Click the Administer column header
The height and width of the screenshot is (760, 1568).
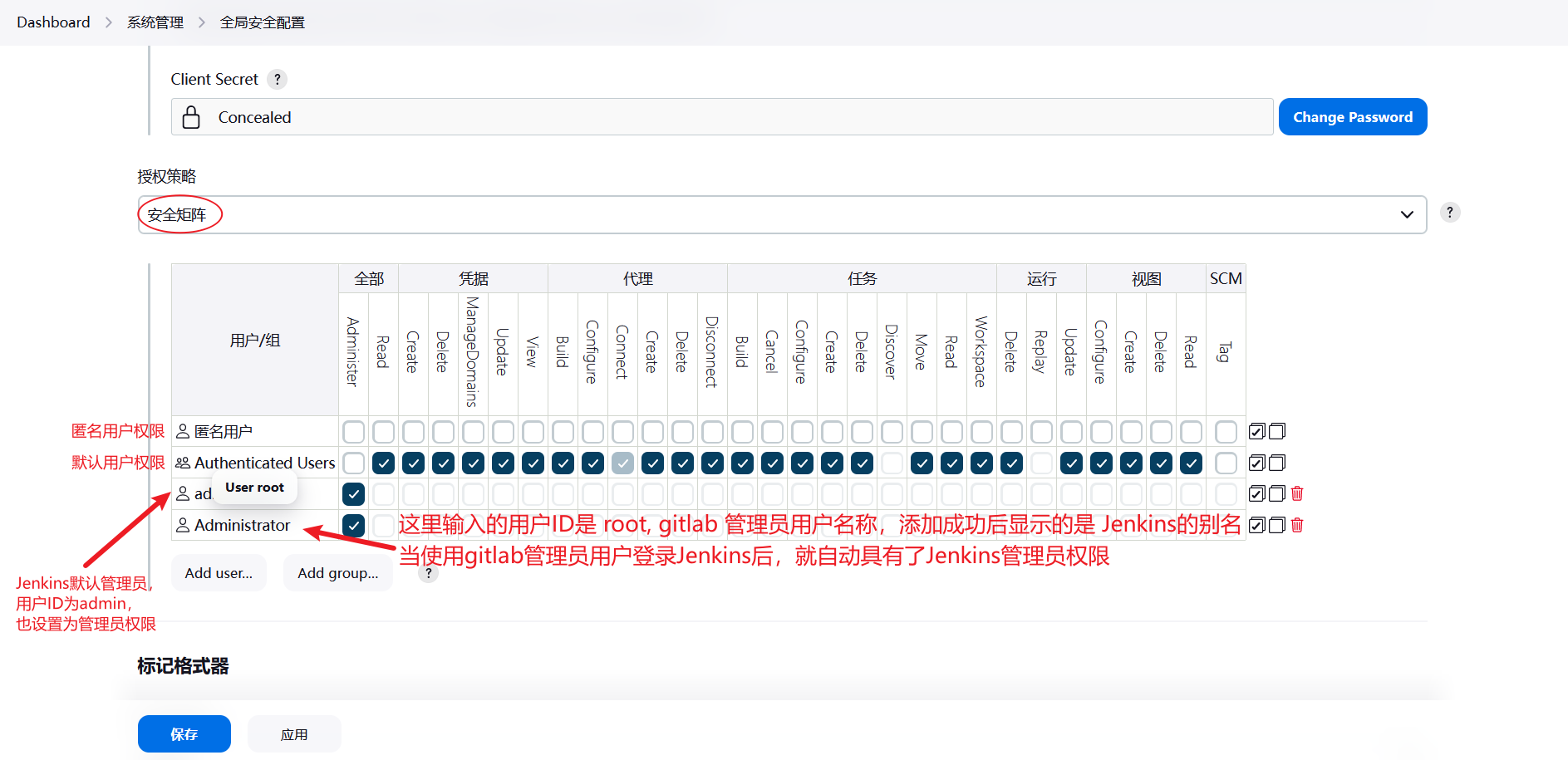click(x=353, y=352)
